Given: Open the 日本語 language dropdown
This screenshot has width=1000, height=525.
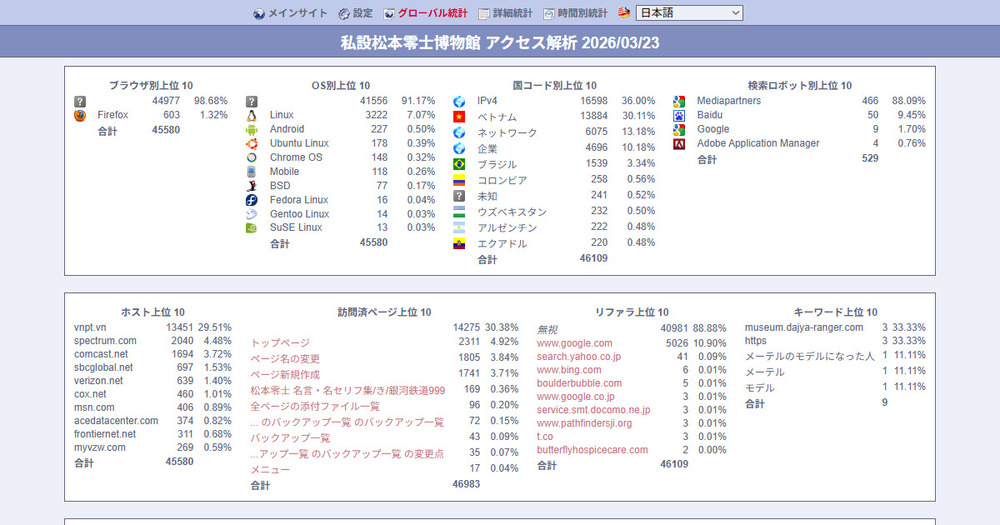Looking at the screenshot, I should (x=689, y=13).
